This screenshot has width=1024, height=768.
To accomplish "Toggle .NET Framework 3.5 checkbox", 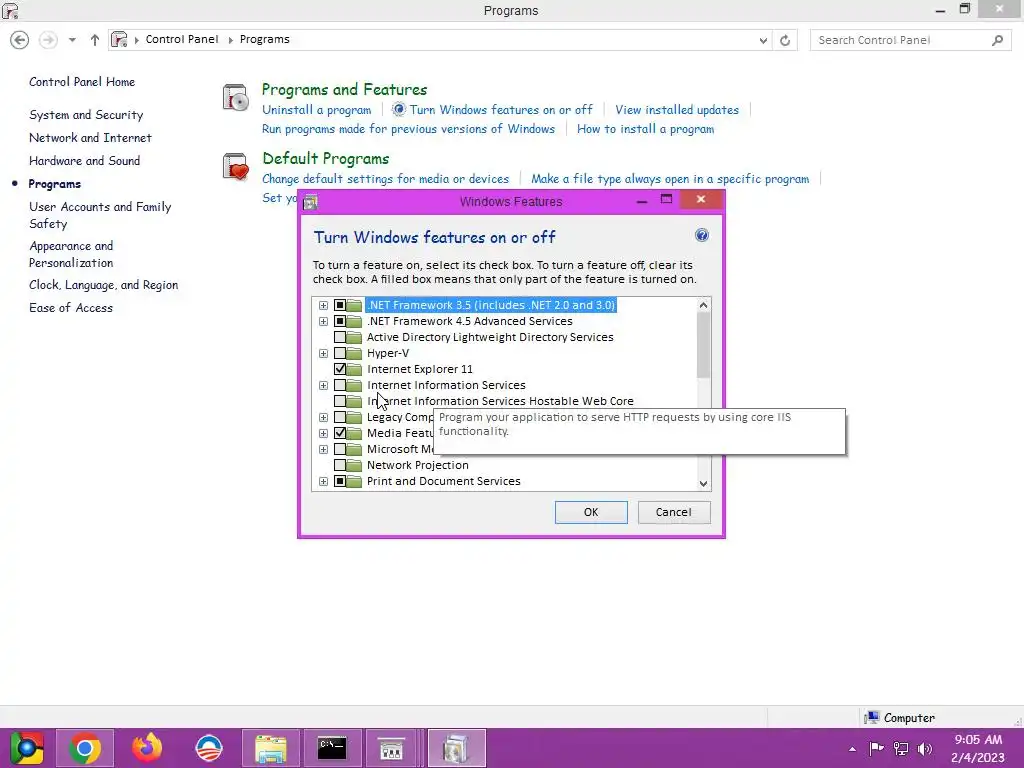I will tap(340, 305).
